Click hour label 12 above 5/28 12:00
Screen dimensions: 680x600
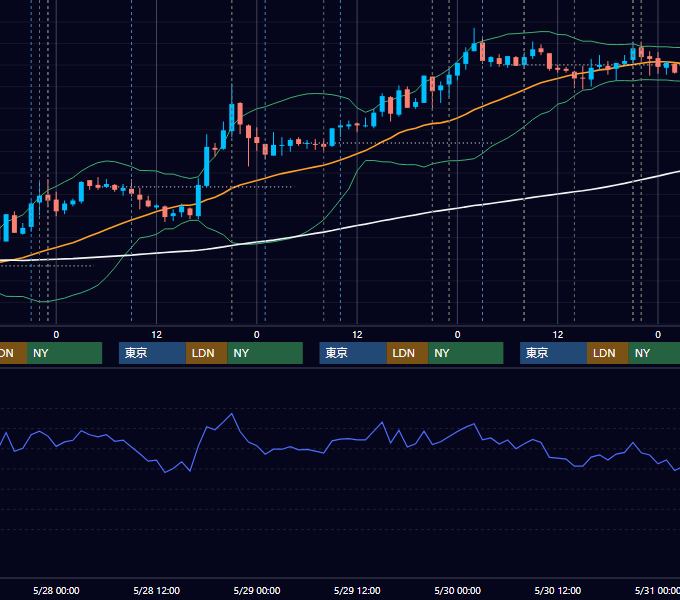coord(157,335)
